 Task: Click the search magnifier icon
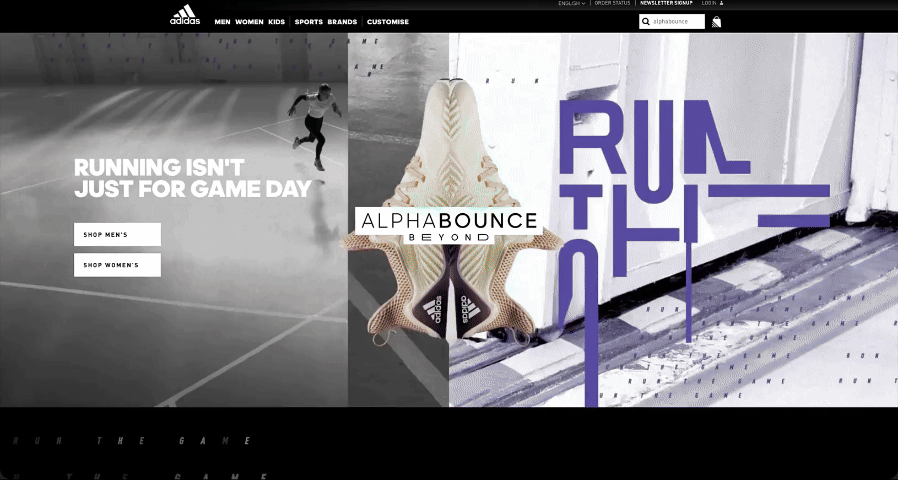(646, 22)
